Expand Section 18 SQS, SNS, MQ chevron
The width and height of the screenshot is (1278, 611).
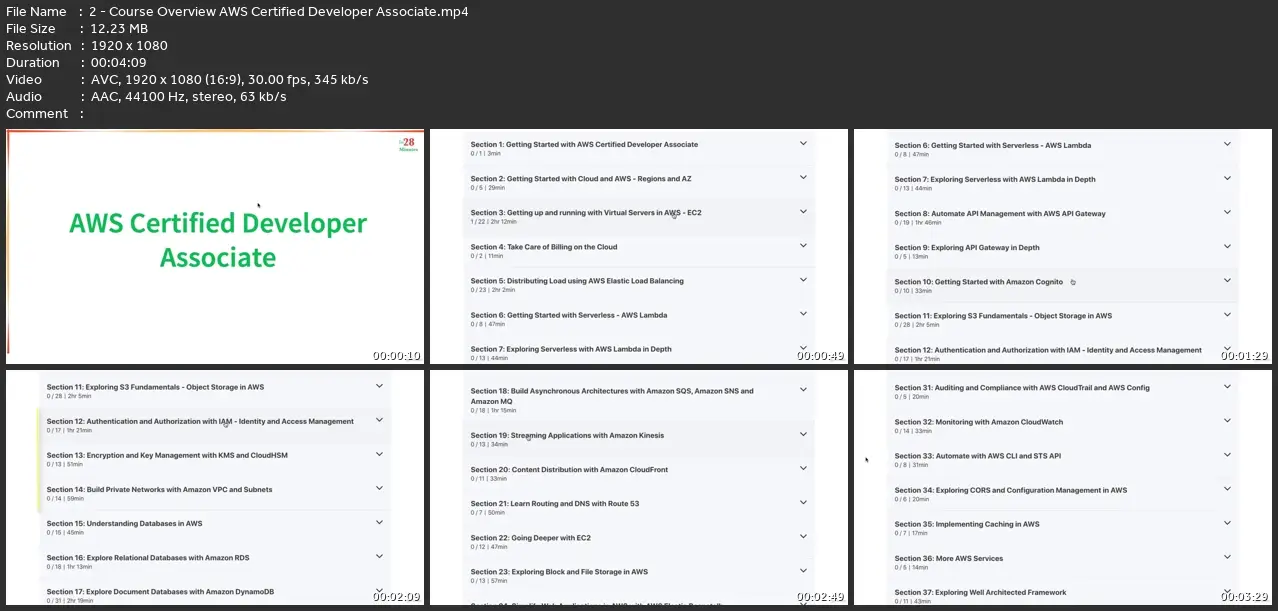click(803, 391)
